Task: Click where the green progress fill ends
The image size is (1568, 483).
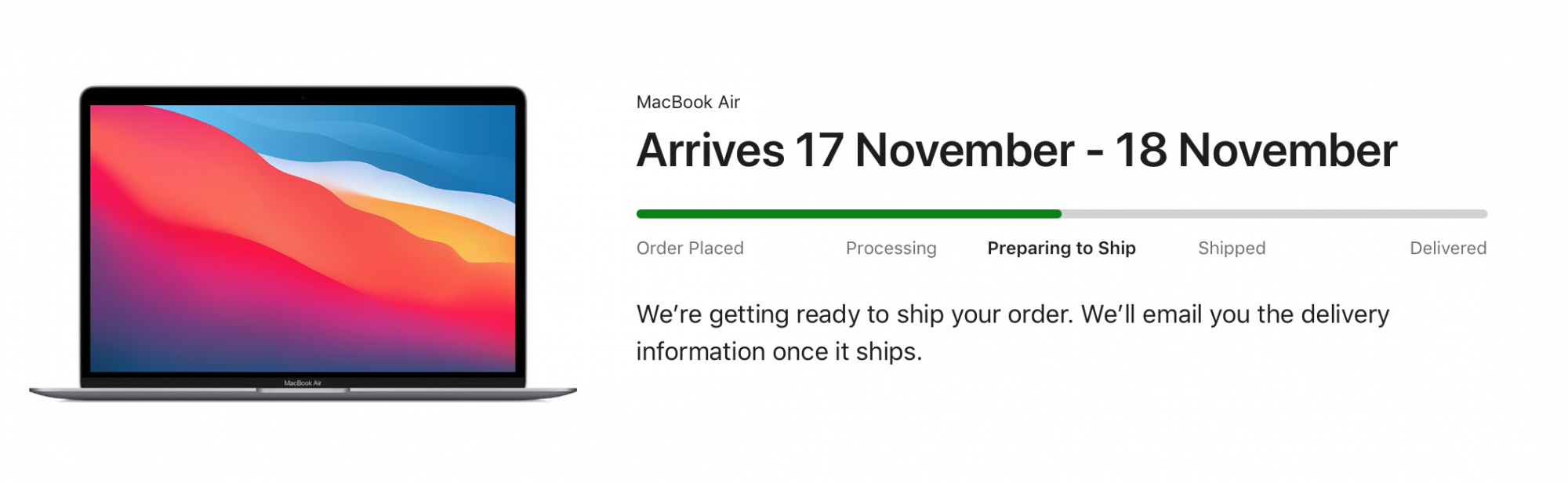Action: pos(1059,214)
